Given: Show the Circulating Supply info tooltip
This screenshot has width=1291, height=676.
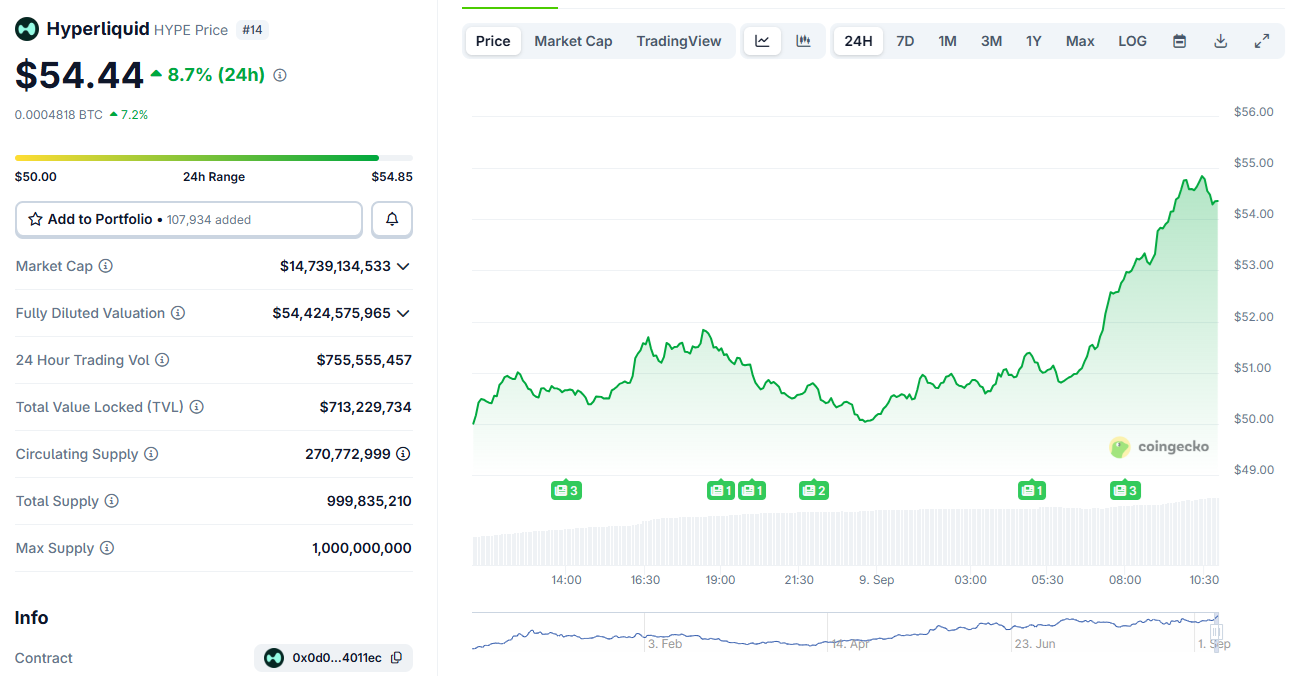Looking at the screenshot, I should coord(152,454).
